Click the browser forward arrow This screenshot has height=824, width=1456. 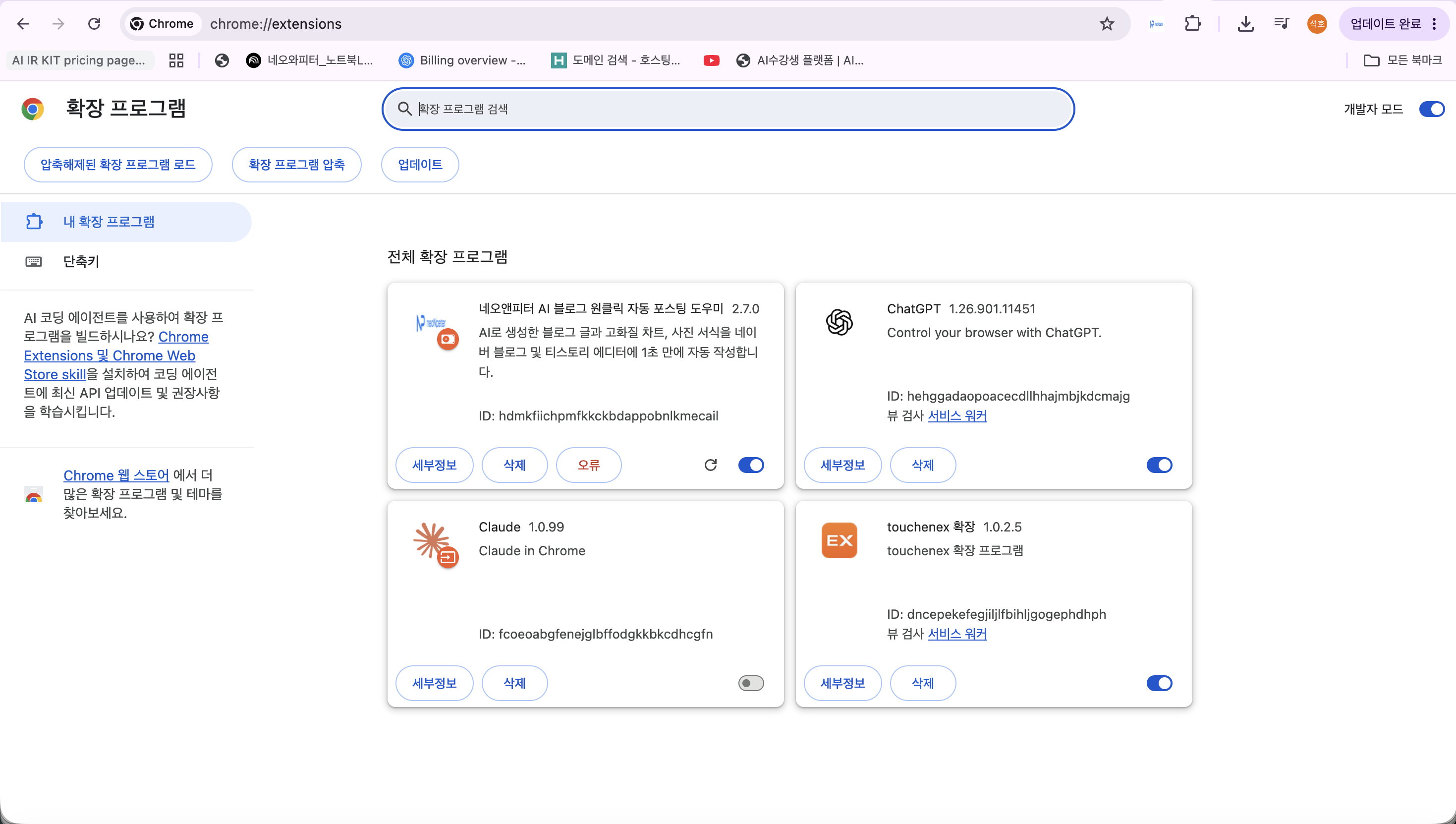click(x=58, y=24)
